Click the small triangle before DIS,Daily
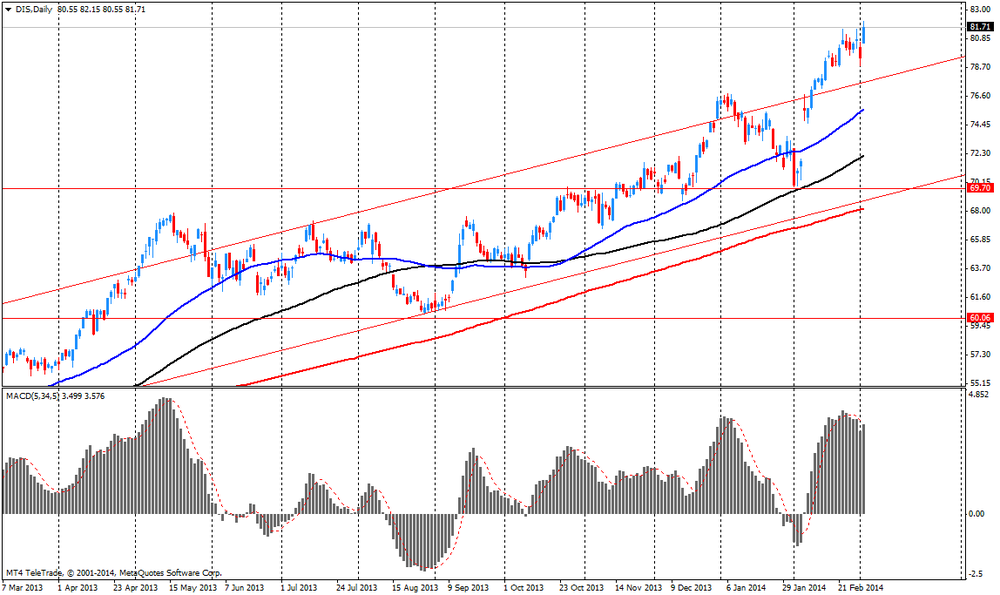This screenshot has width=1000, height=595. pos(8,10)
